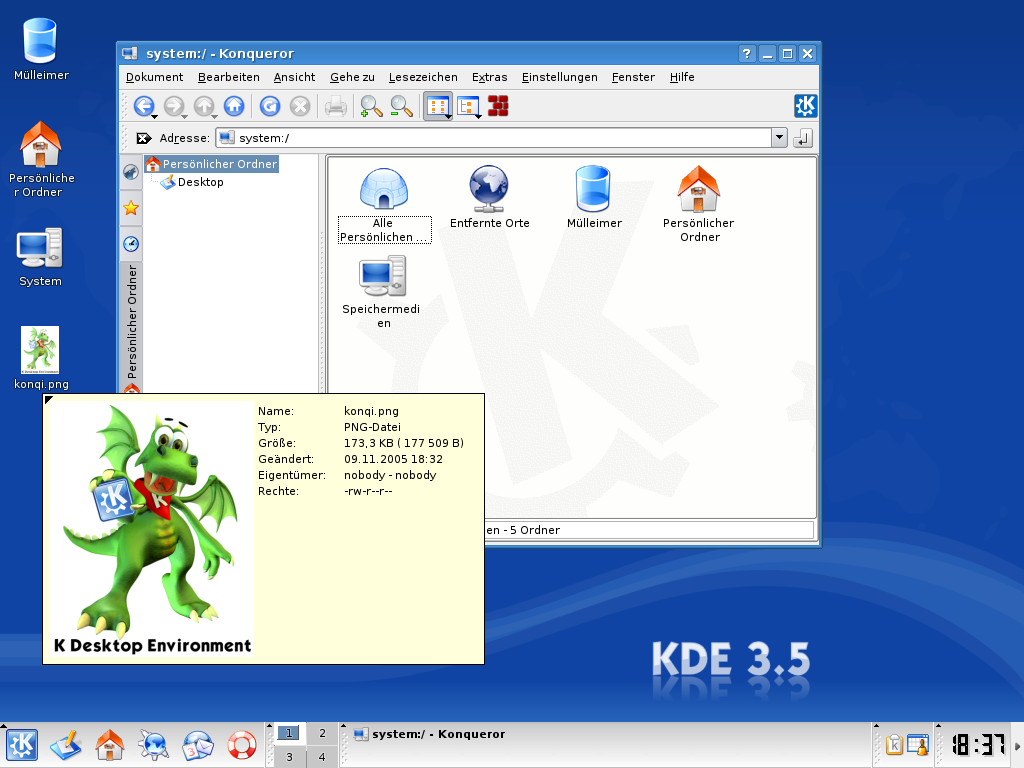
Task: Launch Kontact mail icon in panel
Action: [197, 744]
